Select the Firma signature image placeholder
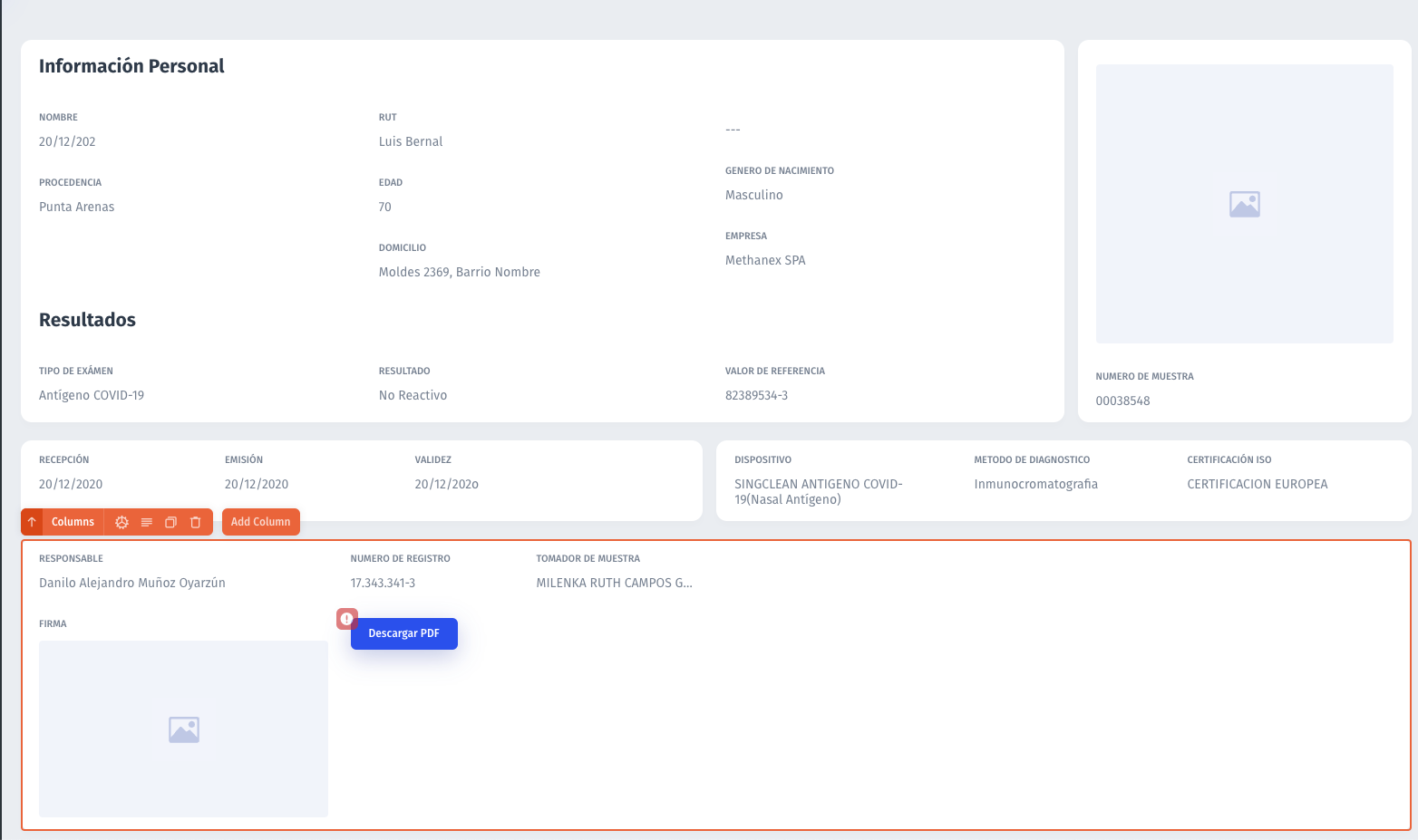Viewport: 1418px width, 840px height. click(183, 729)
